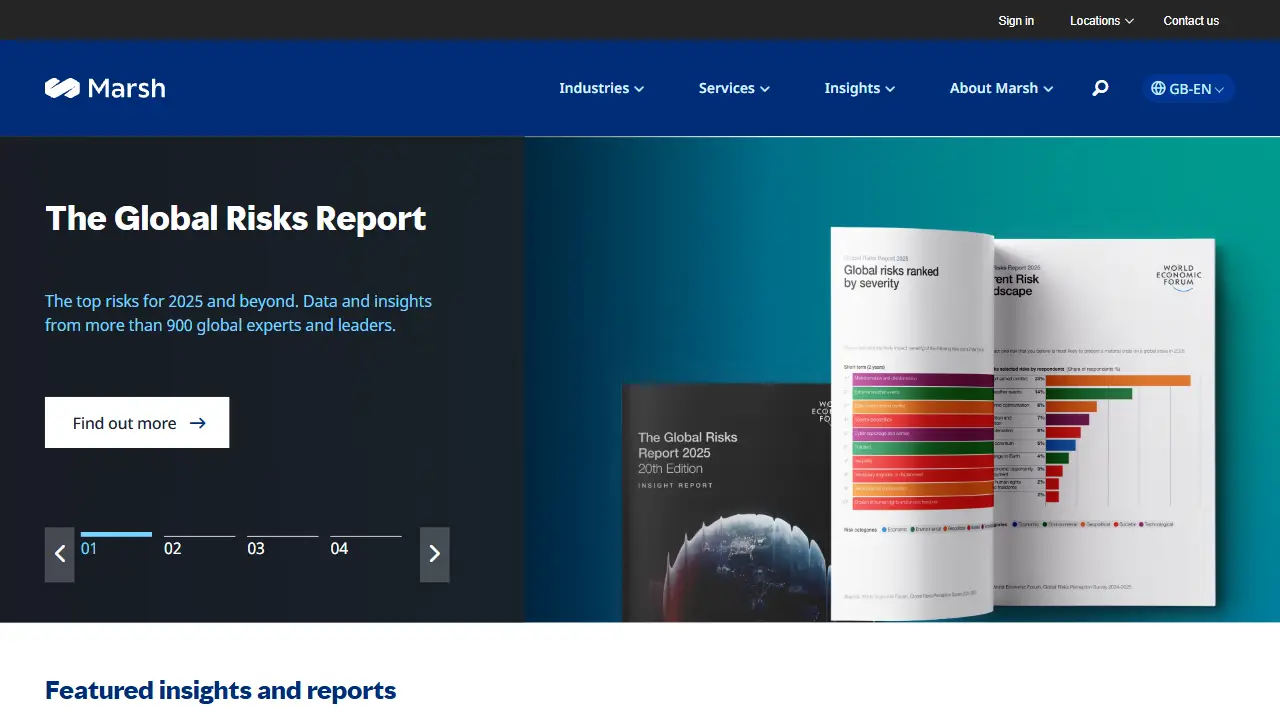Image resolution: width=1280 pixels, height=720 pixels.
Task: Go to previous carousel slide arrow
Action: [x=60, y=554]
